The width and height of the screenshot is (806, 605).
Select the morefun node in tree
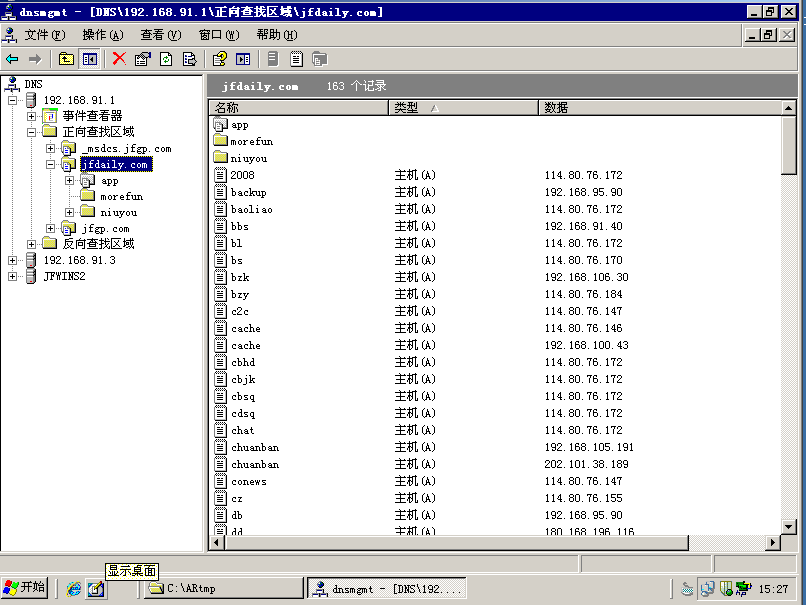point(121,196)
